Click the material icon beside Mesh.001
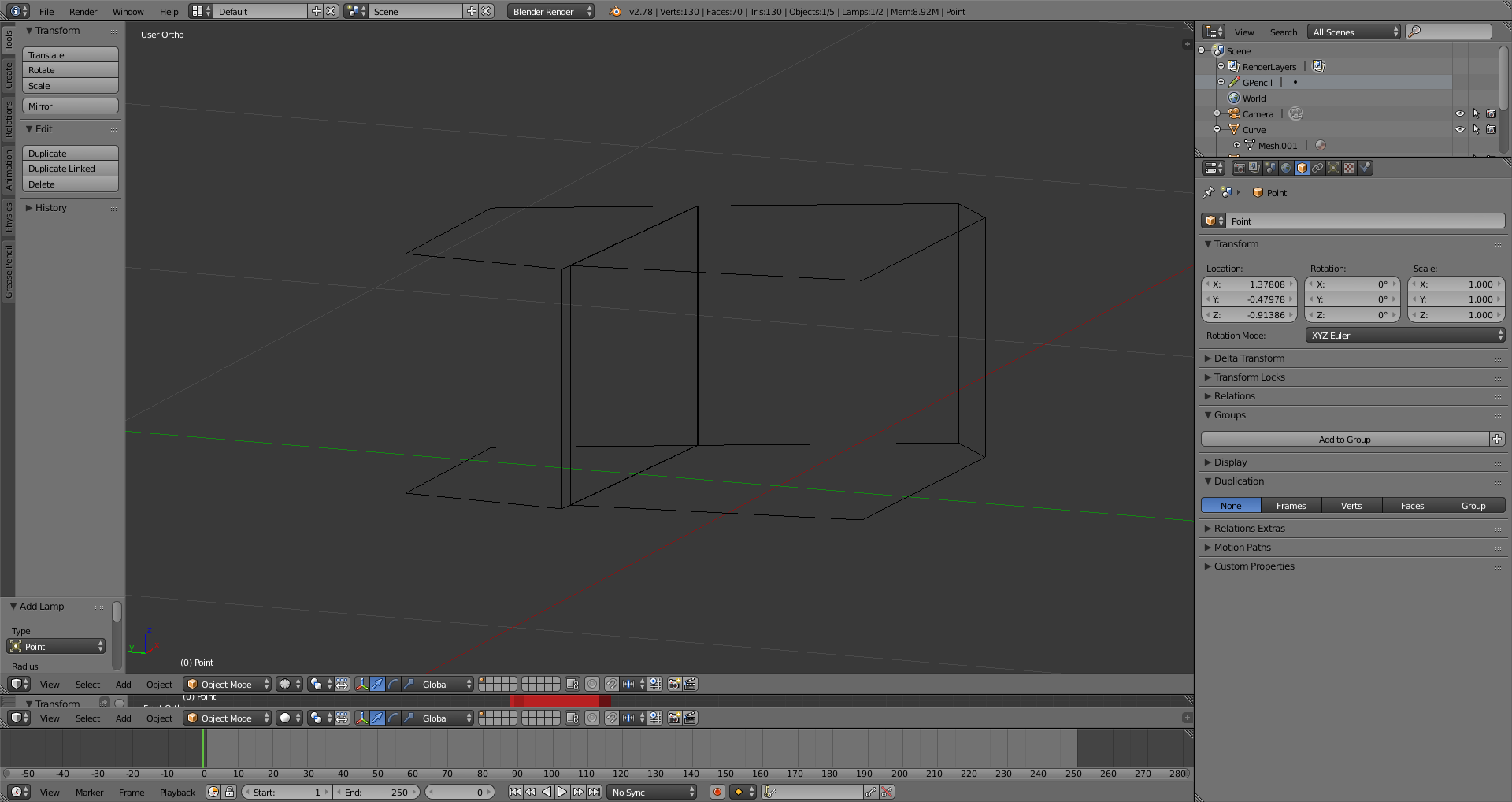 pyautogui.click(x=1321, y=145)
